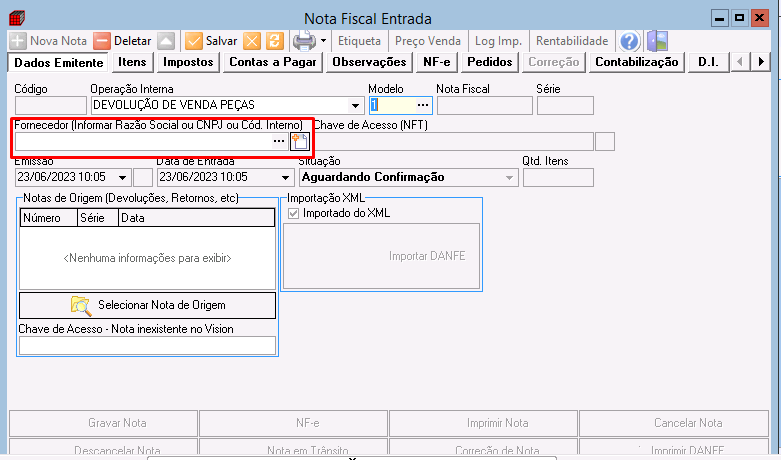Image resolution: width=781 pixels, height=460 pixels.
Task: Expand the Emissão date dropdown
Action: [x=123, y=178]
